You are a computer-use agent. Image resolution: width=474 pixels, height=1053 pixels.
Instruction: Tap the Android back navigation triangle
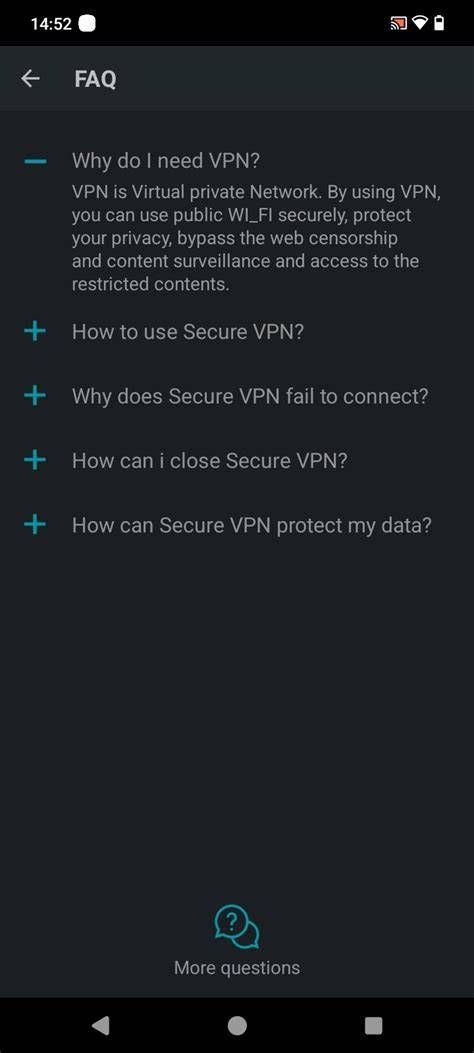tap(101, 1025)
